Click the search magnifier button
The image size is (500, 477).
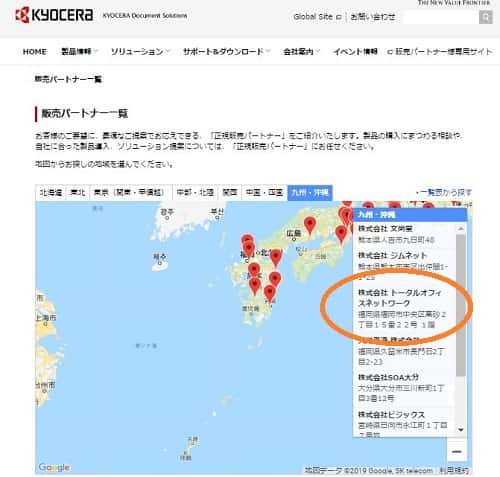[x=486, y=17]
